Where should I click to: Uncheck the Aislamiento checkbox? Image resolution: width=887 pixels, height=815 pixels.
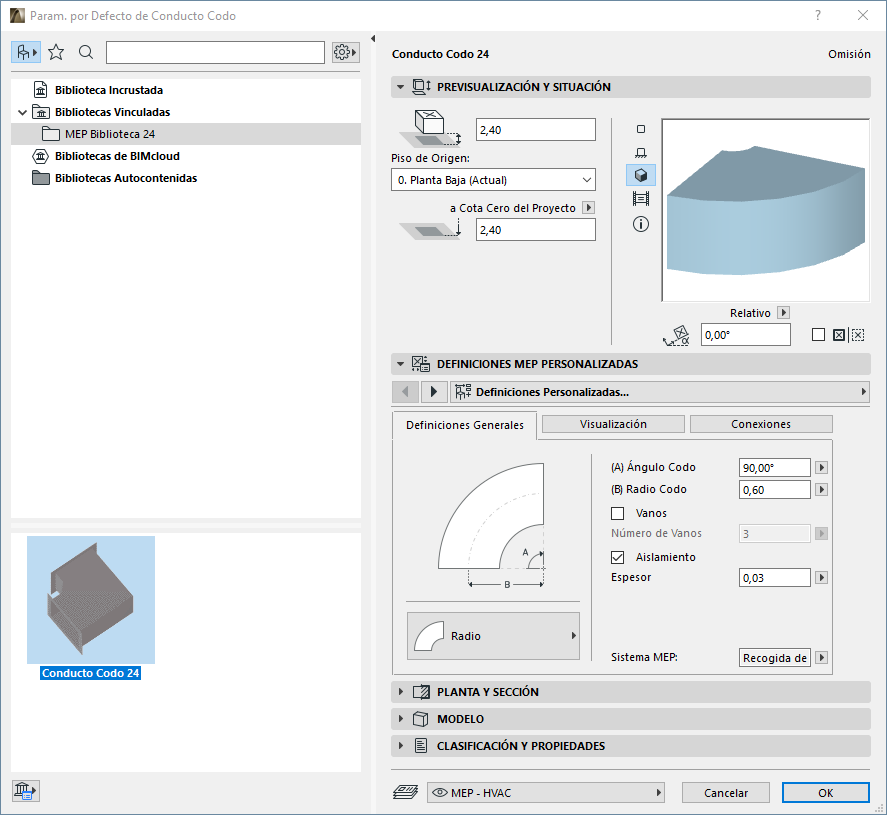617,557
